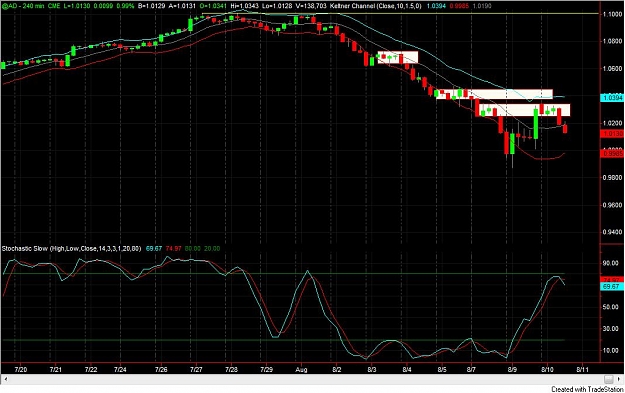The image size is (625, 393).
Task: Click the '7/28' date label
Action: click(x=231, y=369)
